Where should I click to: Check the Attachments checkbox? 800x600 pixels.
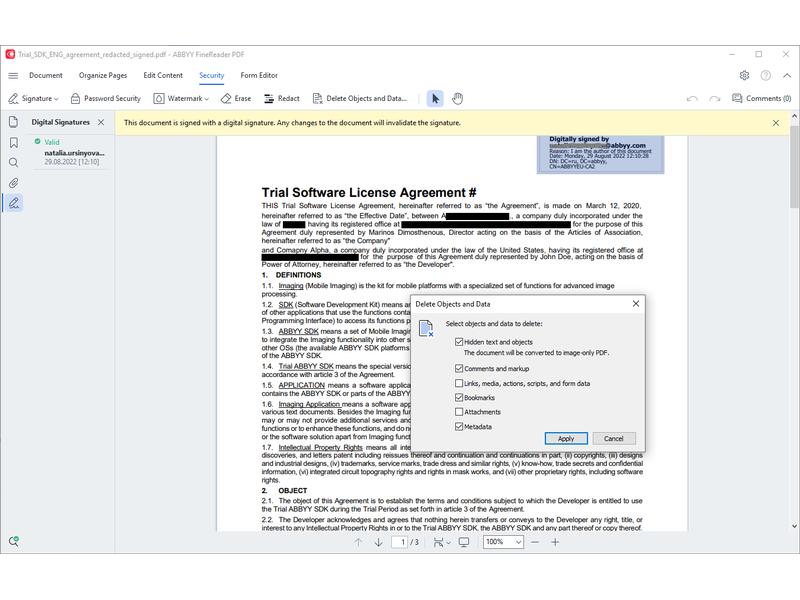pyautogui.click(x=459, y=412)
